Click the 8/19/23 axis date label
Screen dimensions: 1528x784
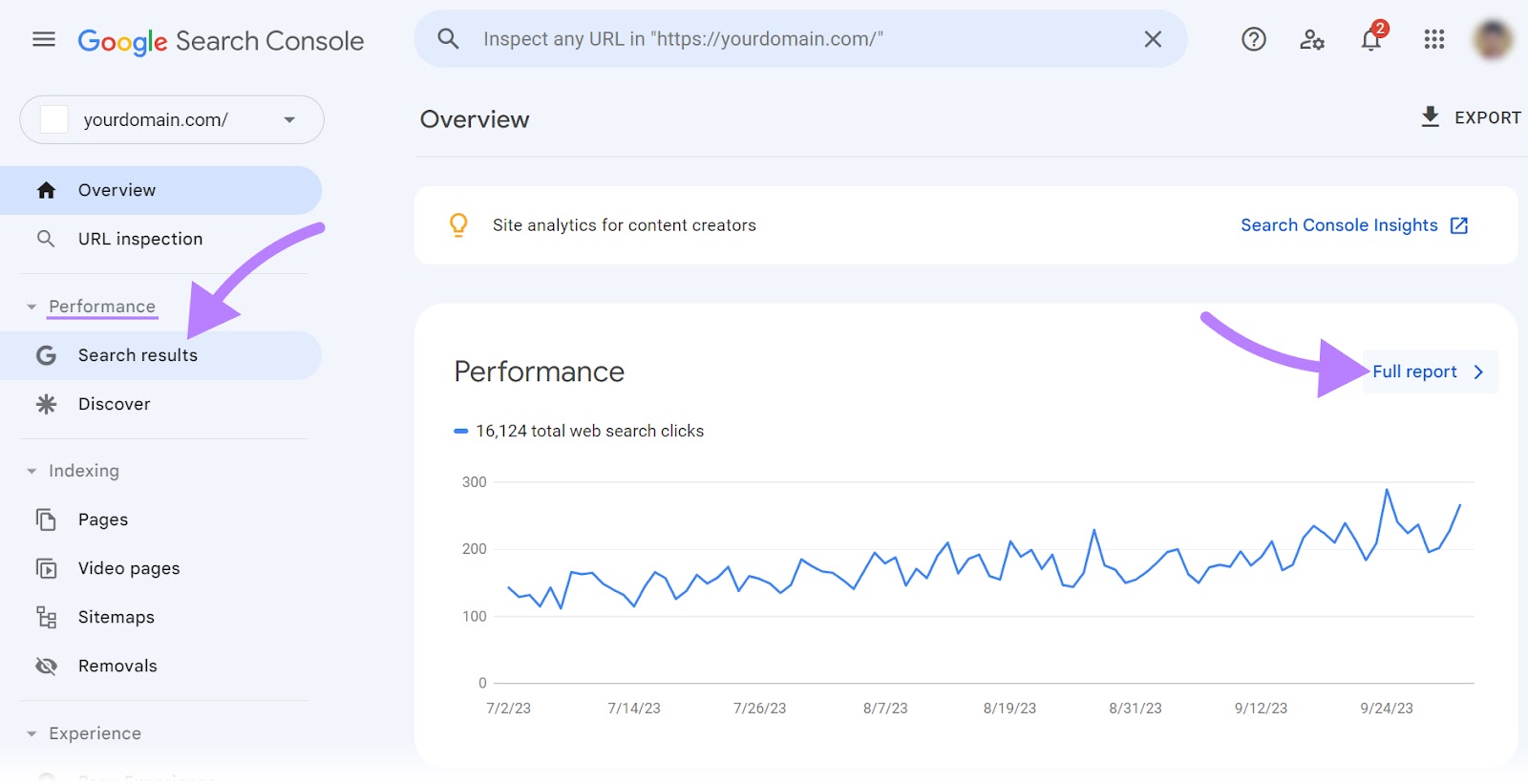1009,709
